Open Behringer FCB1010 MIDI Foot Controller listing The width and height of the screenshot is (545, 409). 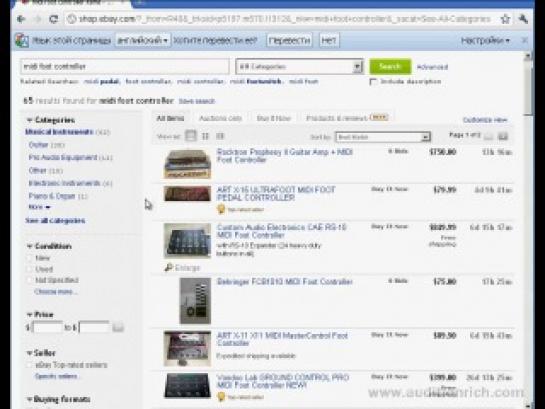pyautogui.click(x=285, y=281)
